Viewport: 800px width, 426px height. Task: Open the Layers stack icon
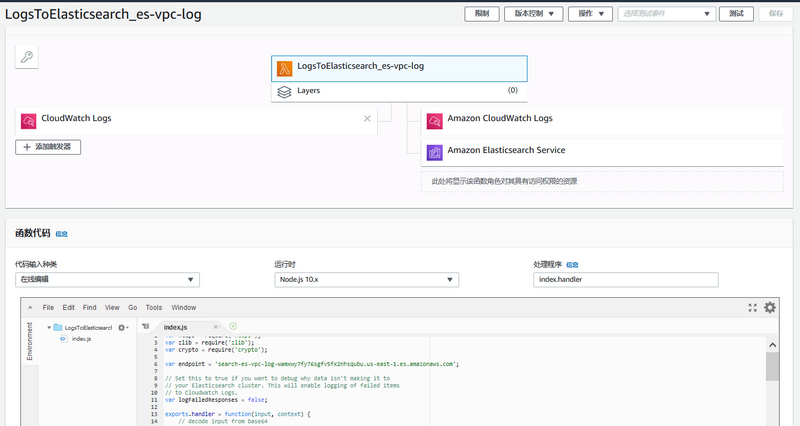click(x=284, y=92)
